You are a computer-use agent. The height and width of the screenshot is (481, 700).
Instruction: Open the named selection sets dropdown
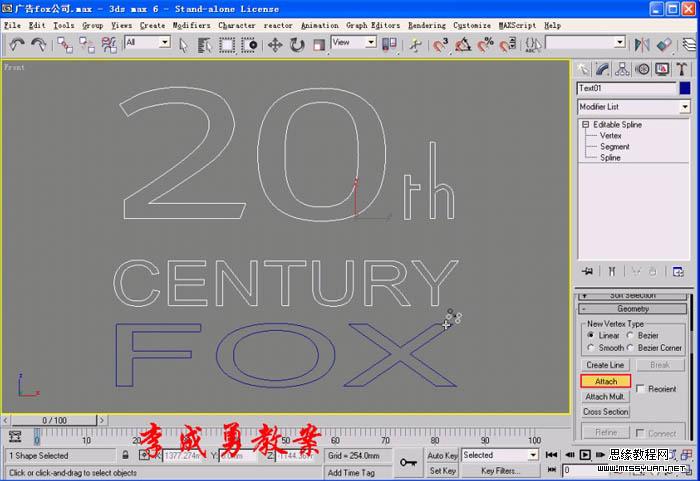point(620,42)
